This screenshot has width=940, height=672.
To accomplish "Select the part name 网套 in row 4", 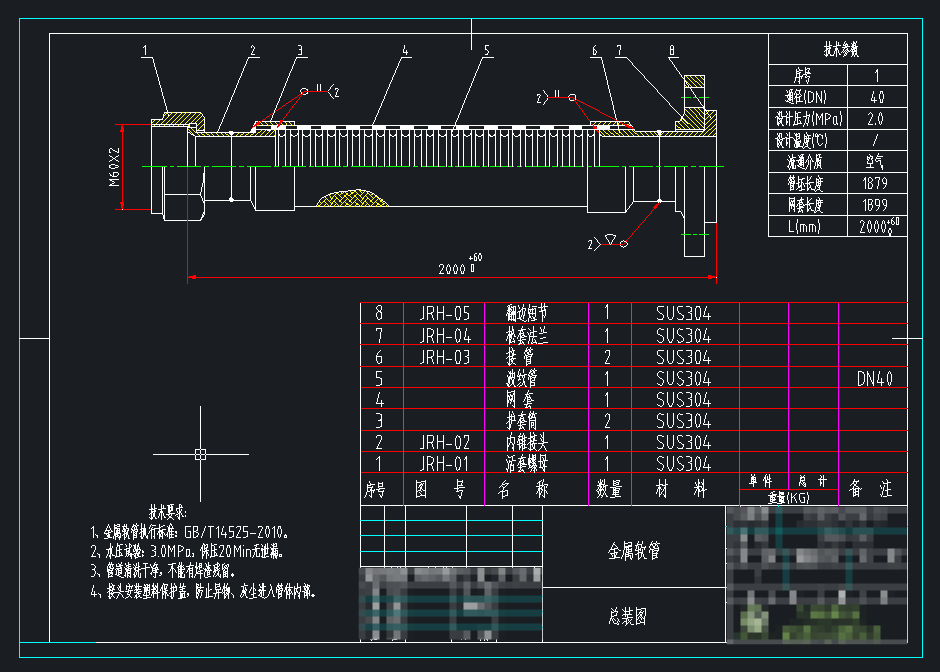I will pos(519,399).
